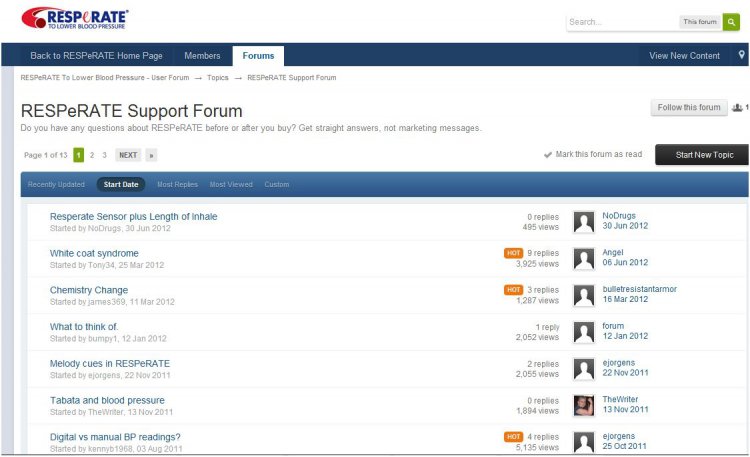Click '3,925 views' count text
Image resolution: width=750 pixels, height=457 pixels.
point(537,264)
